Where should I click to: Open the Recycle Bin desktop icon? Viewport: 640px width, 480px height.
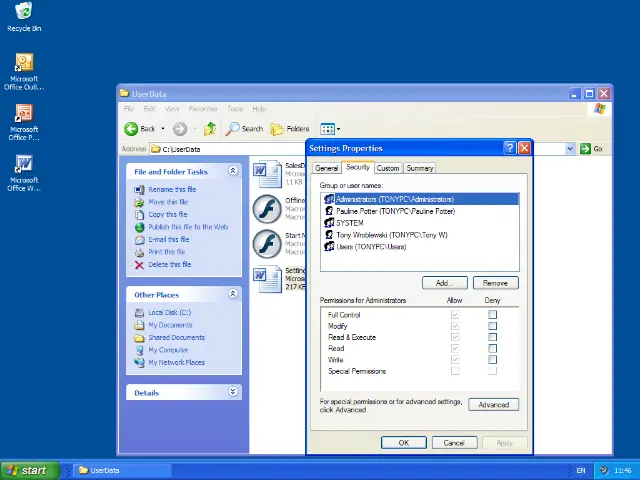point(23,12)
